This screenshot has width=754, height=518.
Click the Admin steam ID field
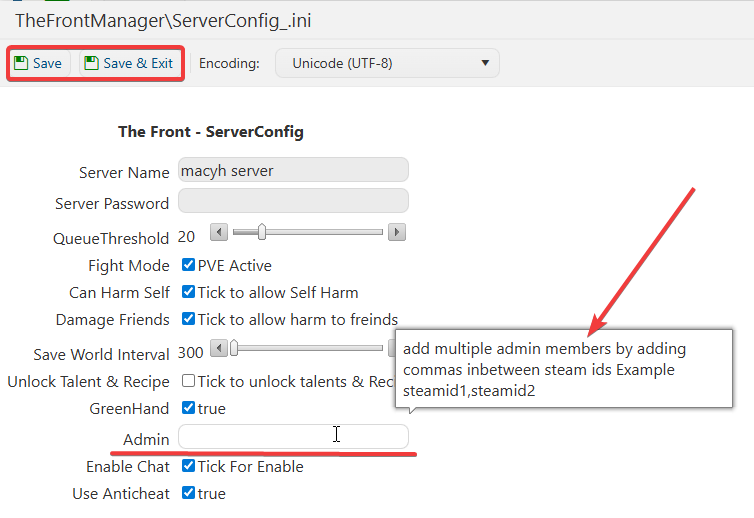[x=293, y=437]
